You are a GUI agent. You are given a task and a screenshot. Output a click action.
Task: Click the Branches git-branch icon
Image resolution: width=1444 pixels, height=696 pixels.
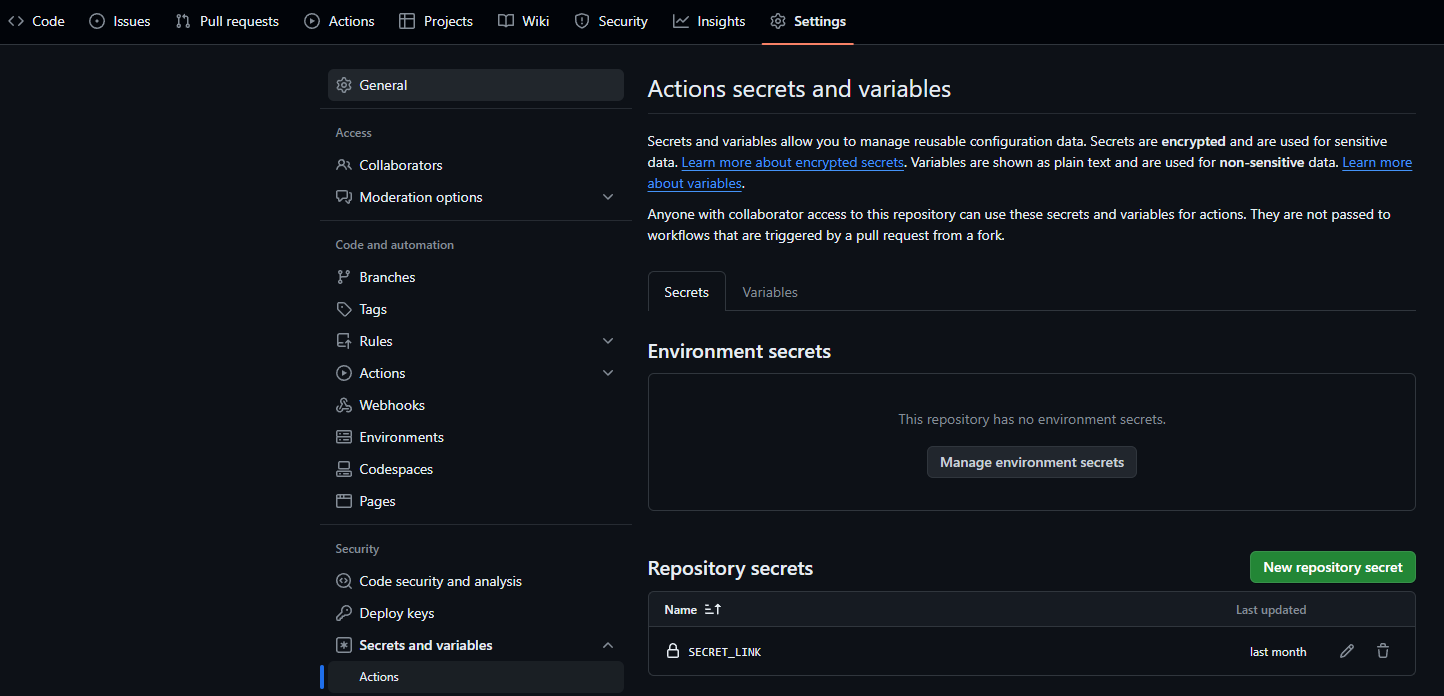point(344,277)
